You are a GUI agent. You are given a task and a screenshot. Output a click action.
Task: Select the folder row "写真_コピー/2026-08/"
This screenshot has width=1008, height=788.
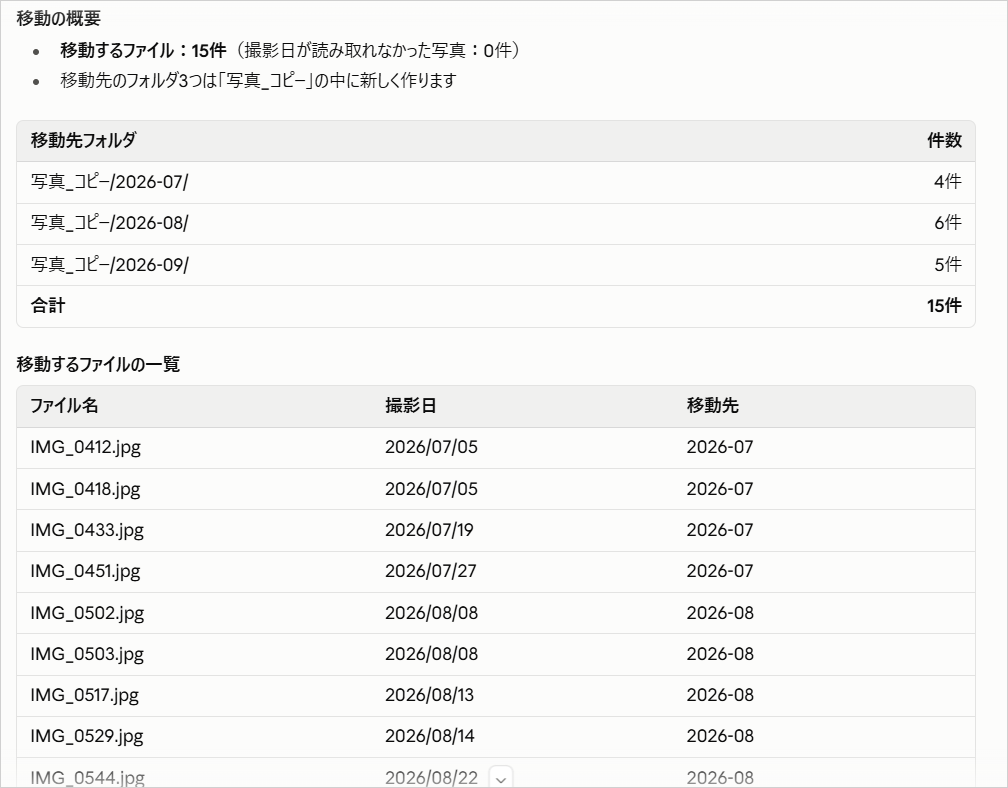[496, 223]
